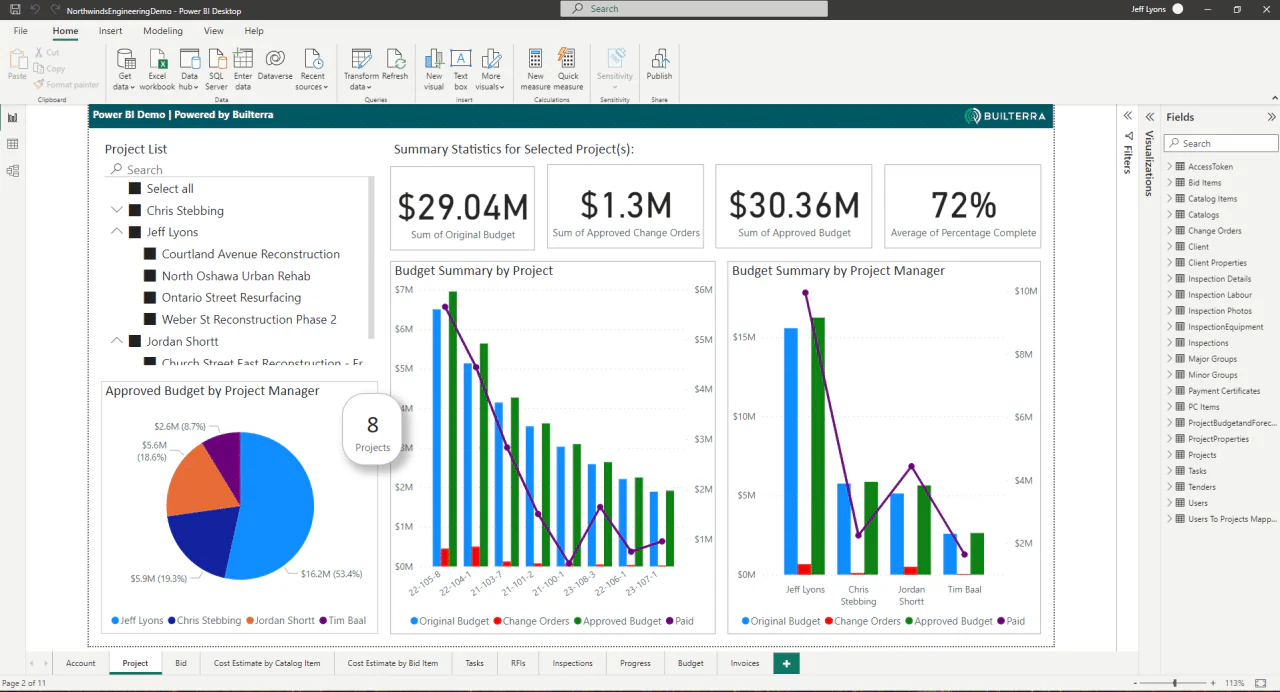The height and width of the screenshot is (692, 1280).
Task: Create a Quick measure
Action: click(x=568, y=70)
